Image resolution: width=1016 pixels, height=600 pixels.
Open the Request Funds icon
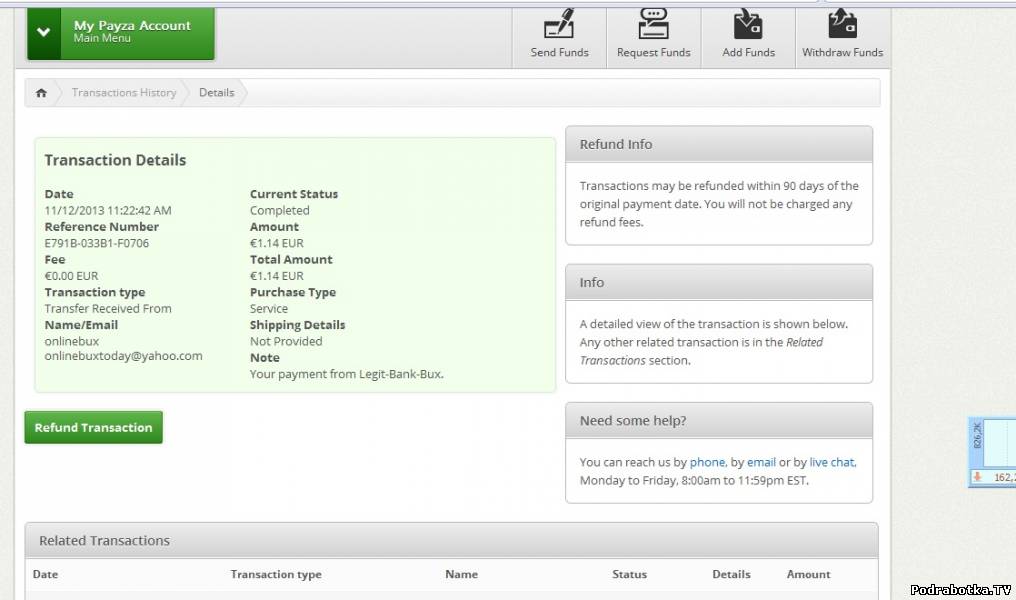click(x=653, y=25)
